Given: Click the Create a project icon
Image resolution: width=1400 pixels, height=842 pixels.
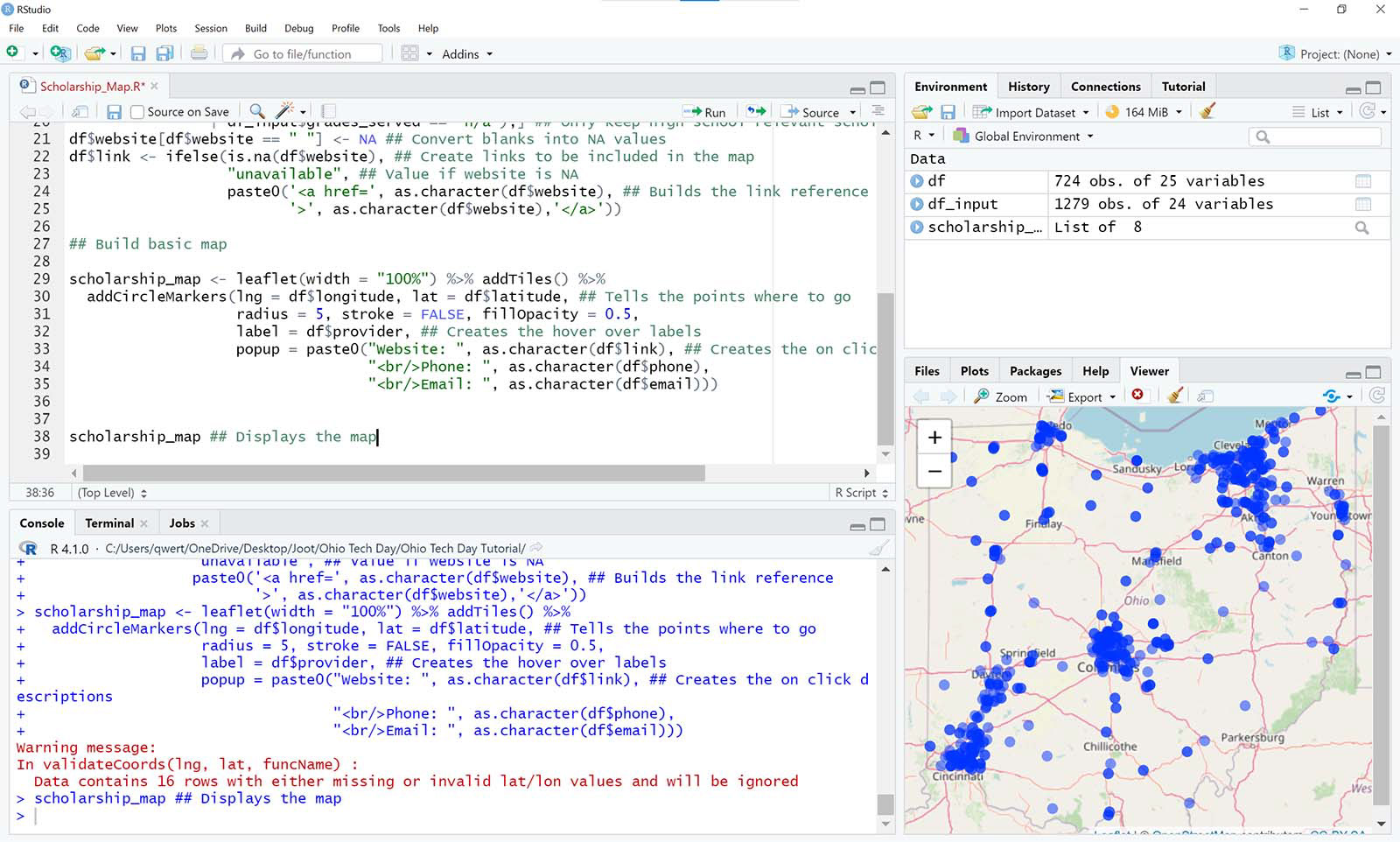Looking at the screenshot, I should tap(59, 53).
